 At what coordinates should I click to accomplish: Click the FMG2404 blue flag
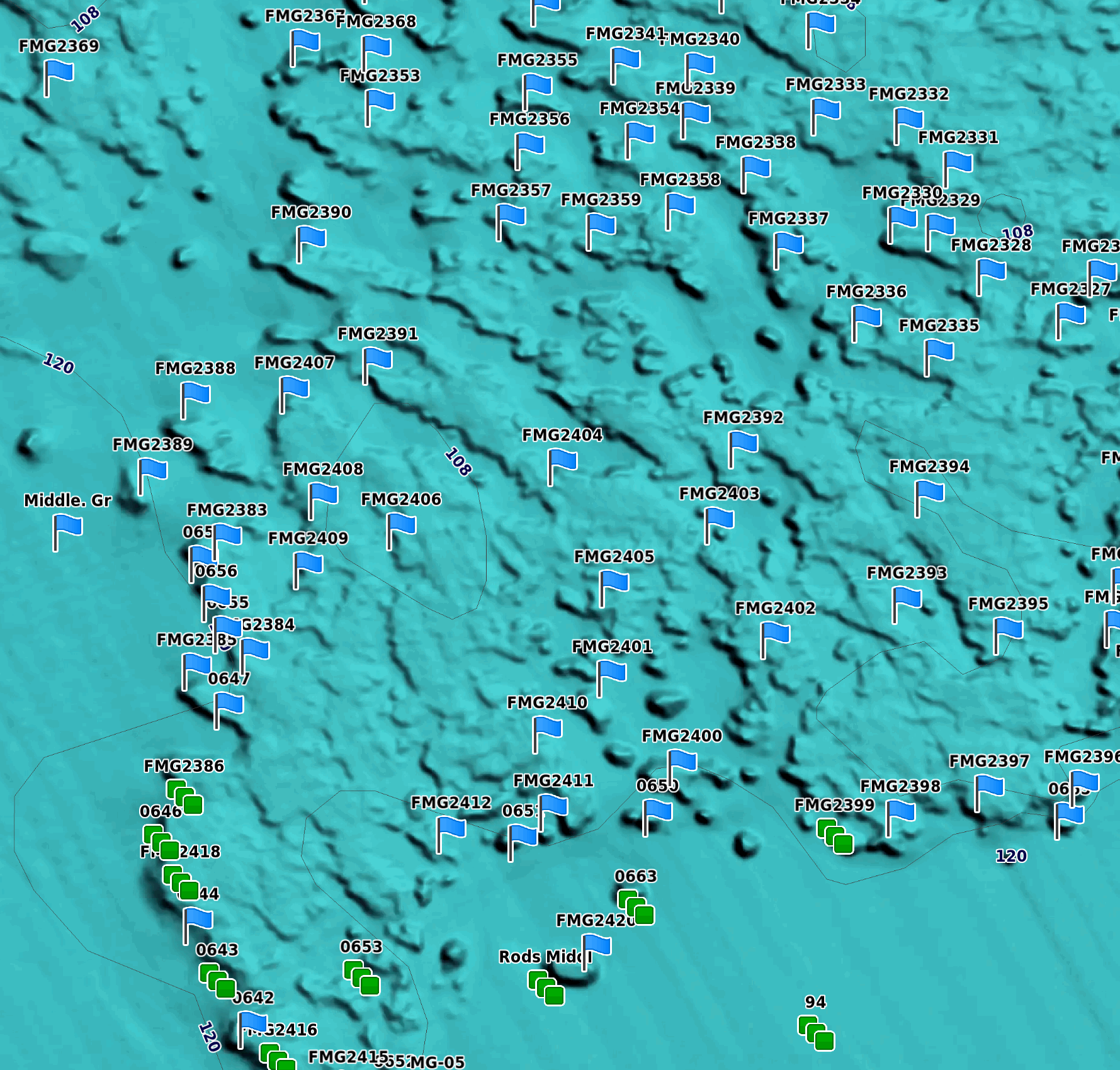pyautogui.click(x=562, y=466)
